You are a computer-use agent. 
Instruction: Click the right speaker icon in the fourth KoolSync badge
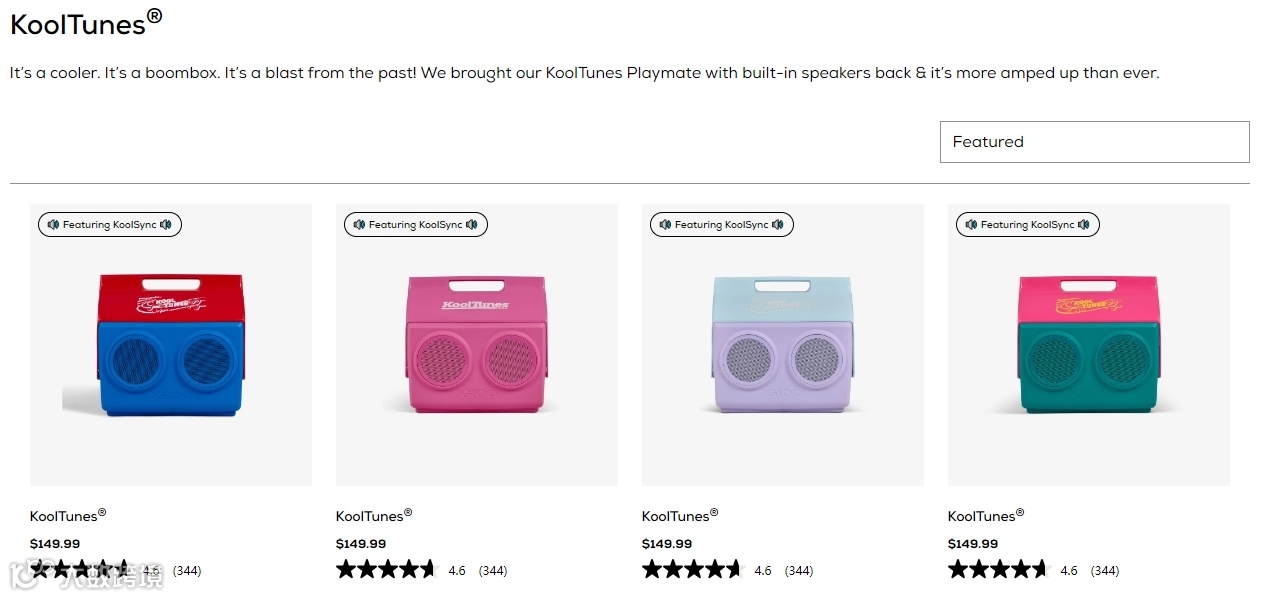tap(1084, 225)
